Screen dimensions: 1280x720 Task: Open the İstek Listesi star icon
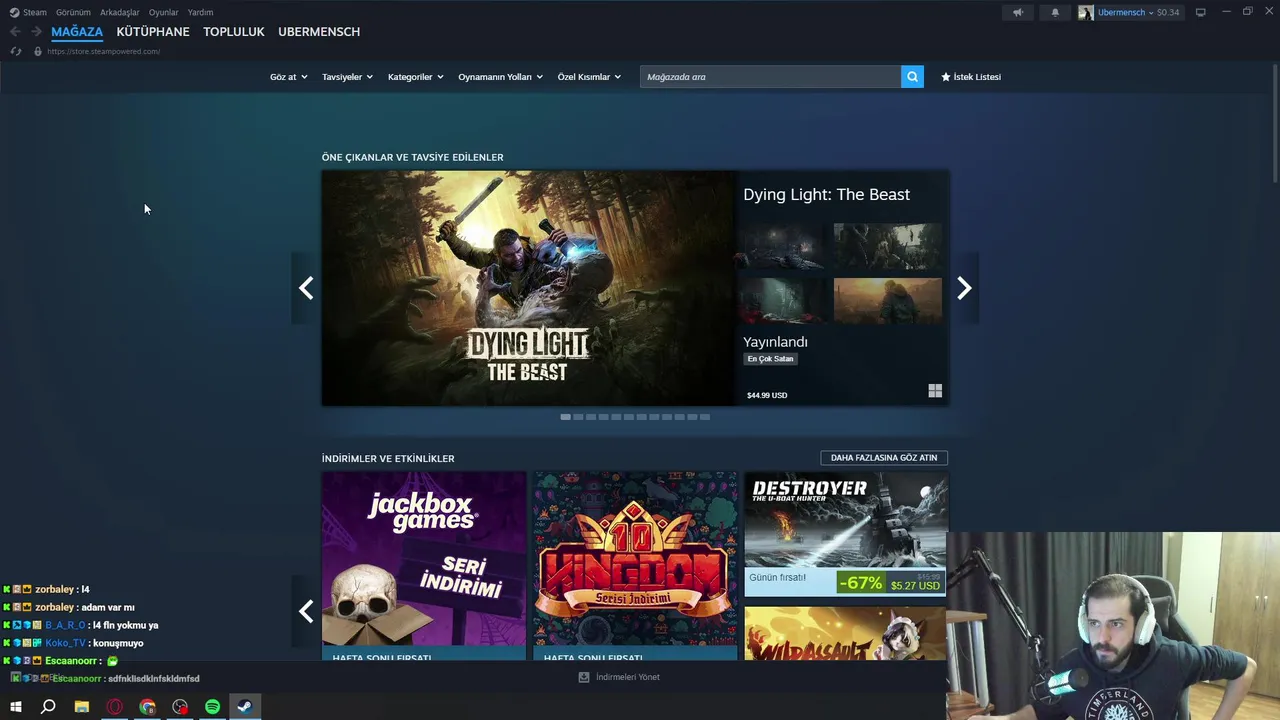[x=946, y=77]
